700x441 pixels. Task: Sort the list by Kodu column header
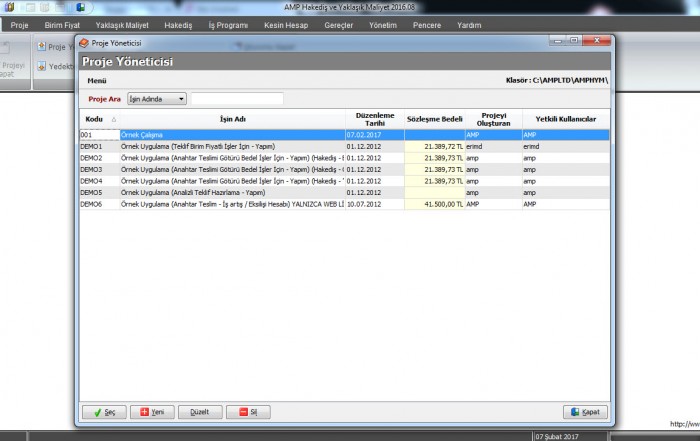pyautogui.click(x=96, y=119)
